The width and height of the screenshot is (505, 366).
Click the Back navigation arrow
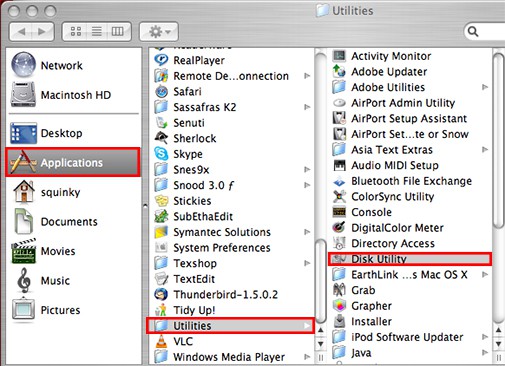pyautogui.click(x=21, y=32)
